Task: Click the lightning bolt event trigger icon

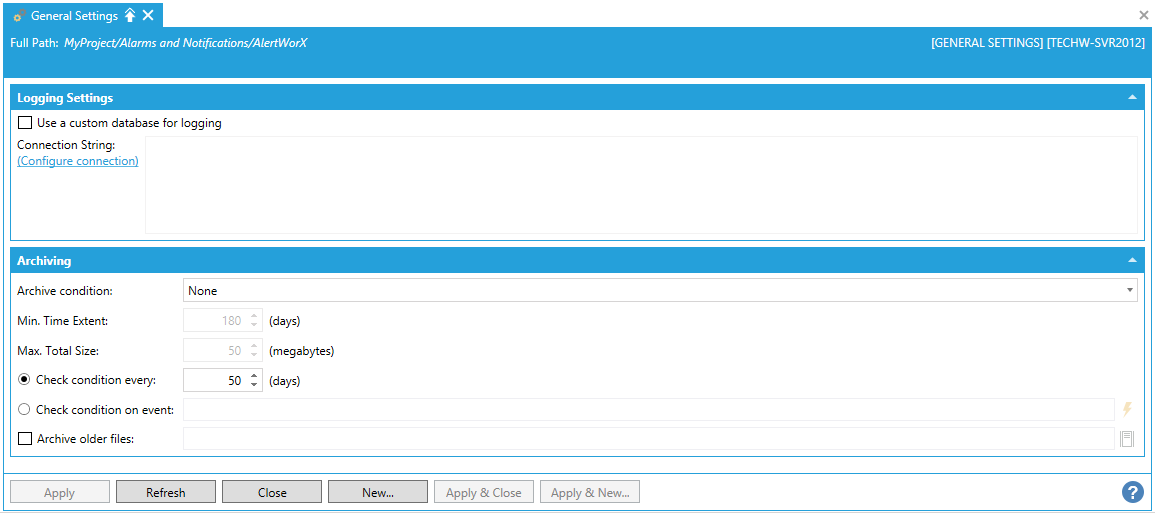Action: click(x=1127, y=409)
